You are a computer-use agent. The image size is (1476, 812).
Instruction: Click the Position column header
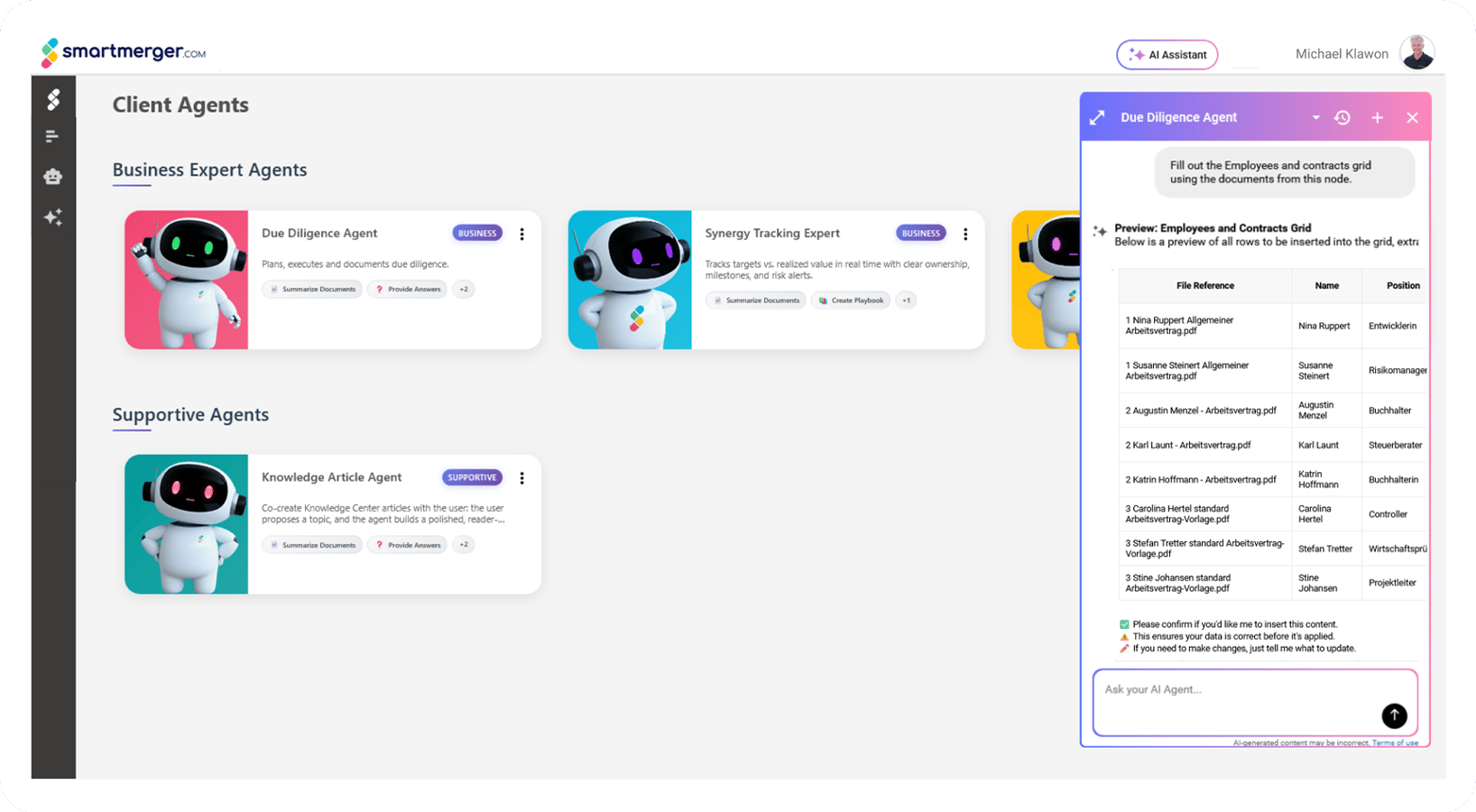point(1395,286)
